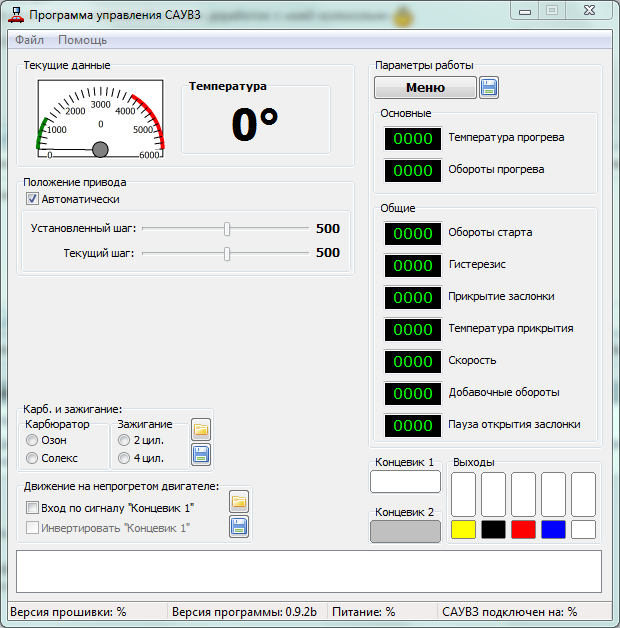This screenshot has height=628, width=620.
Task: Click Обороты старта value display
Action: (x=413, y=233)
